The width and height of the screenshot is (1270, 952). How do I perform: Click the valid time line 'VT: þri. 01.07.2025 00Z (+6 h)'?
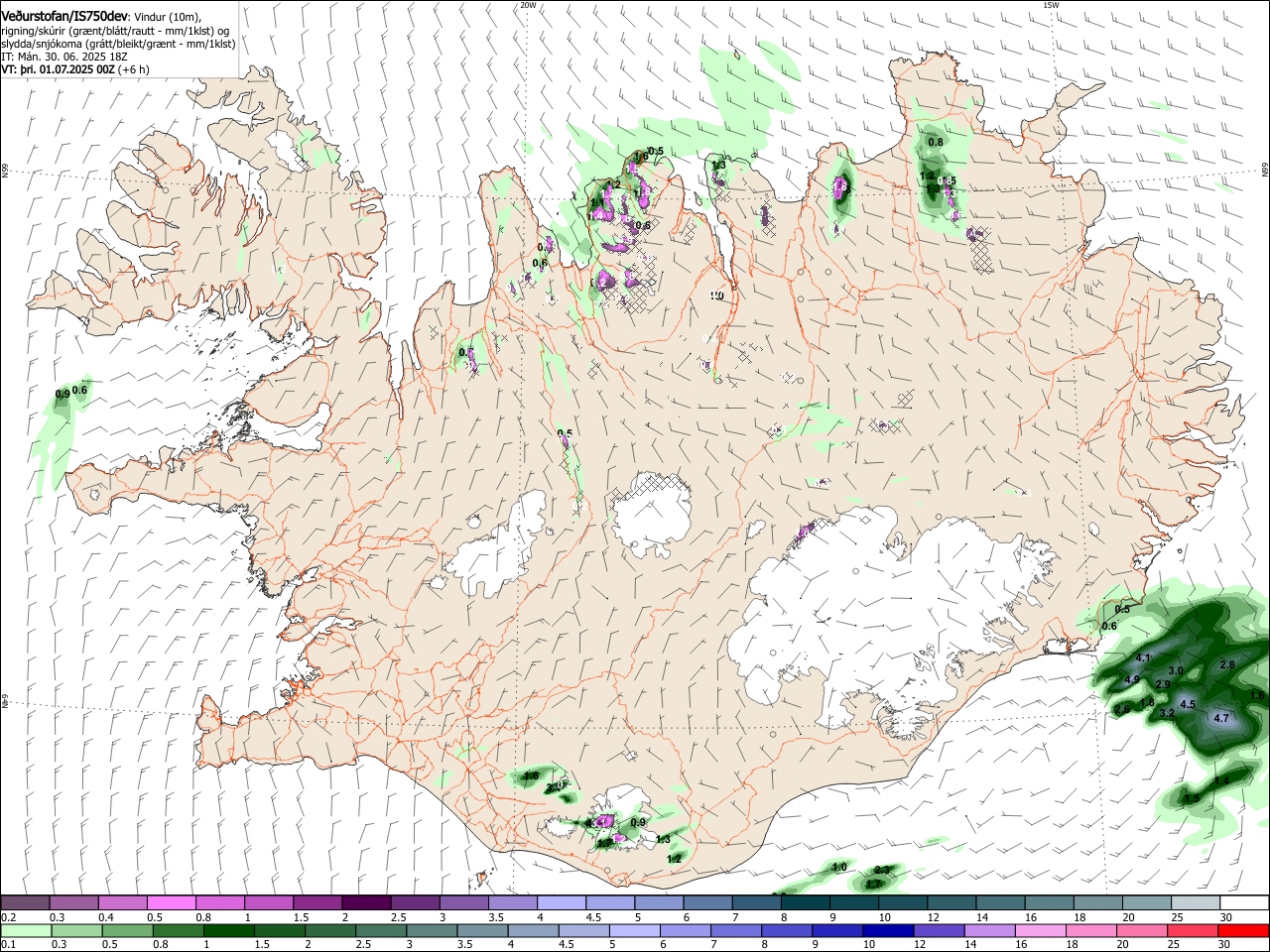(75, 69)
